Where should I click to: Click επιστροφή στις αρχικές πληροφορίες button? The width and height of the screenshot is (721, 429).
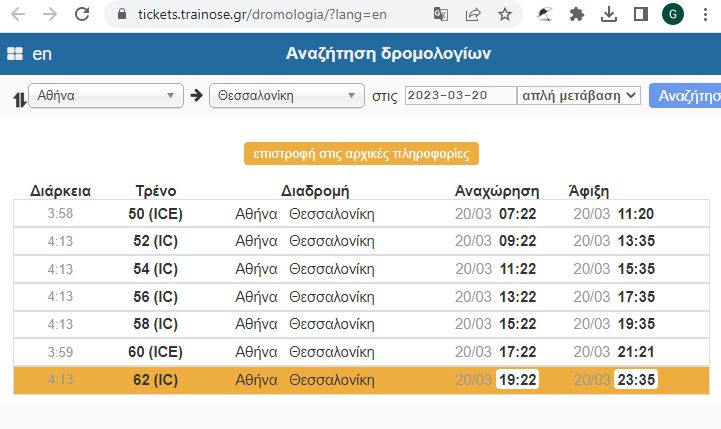(x=361, y=154)
